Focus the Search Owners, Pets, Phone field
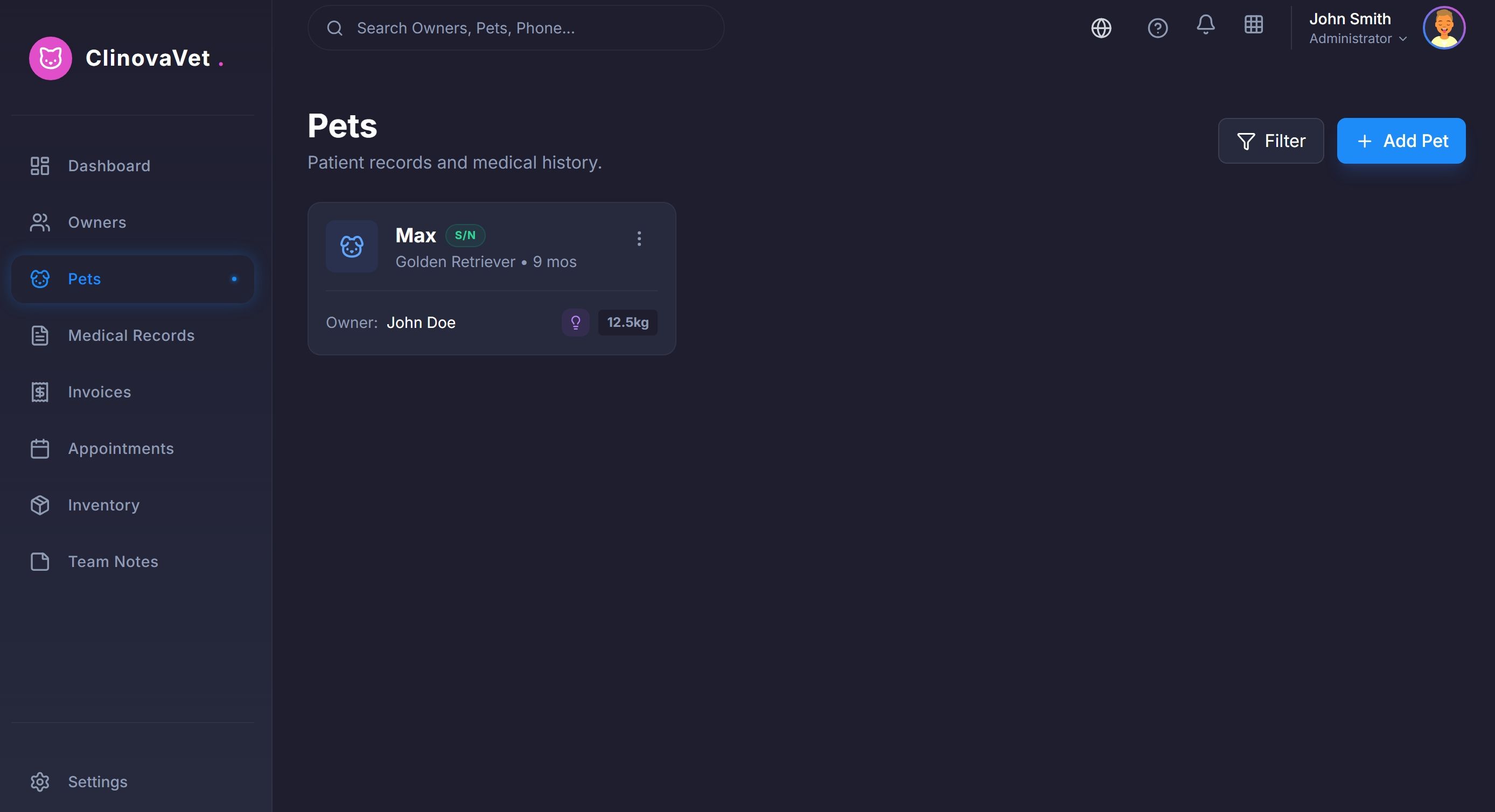Screen dimensions: 1495x812 point(515,28)
